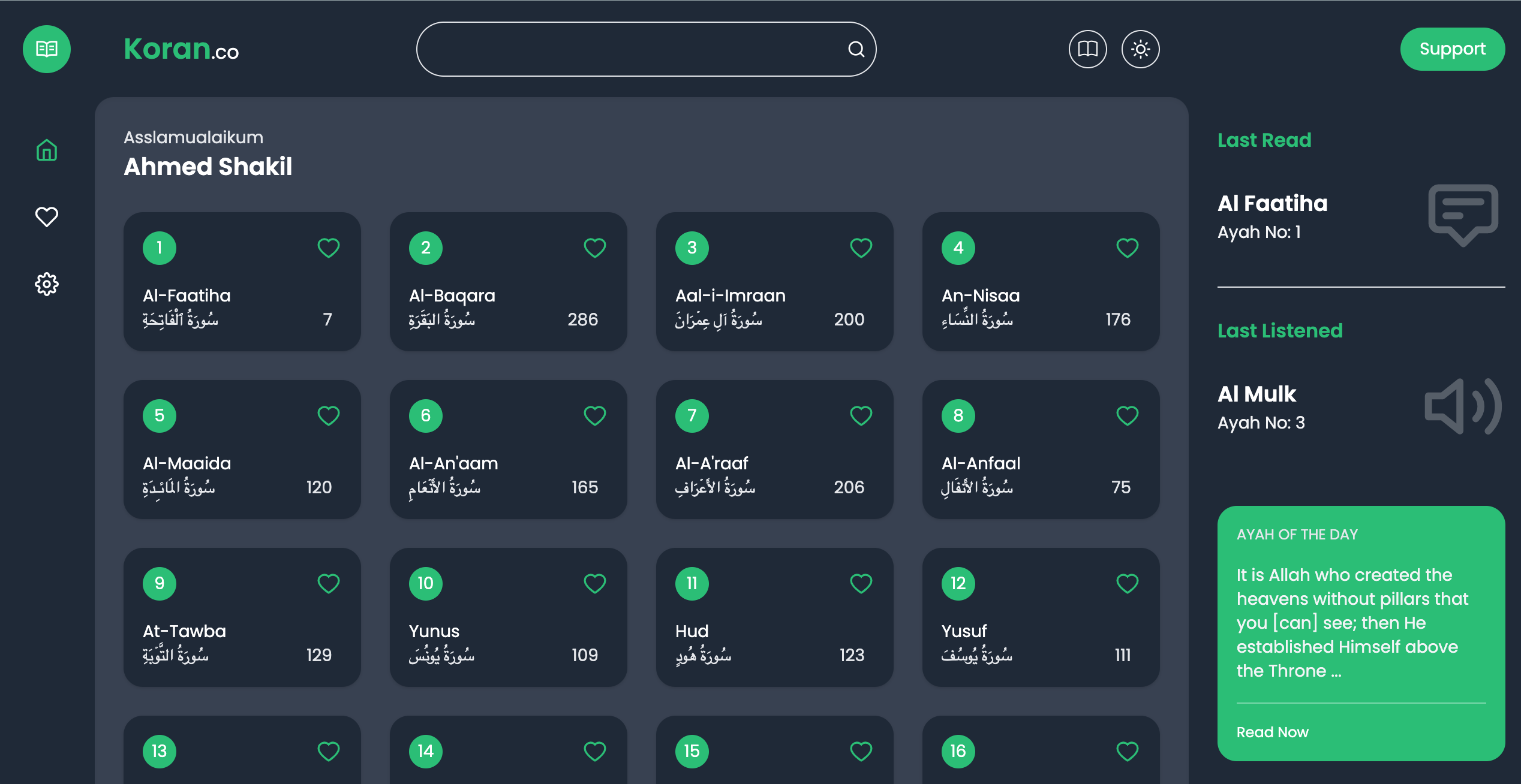
Task: Click the search magnifier icon
Action: (856, 49)
